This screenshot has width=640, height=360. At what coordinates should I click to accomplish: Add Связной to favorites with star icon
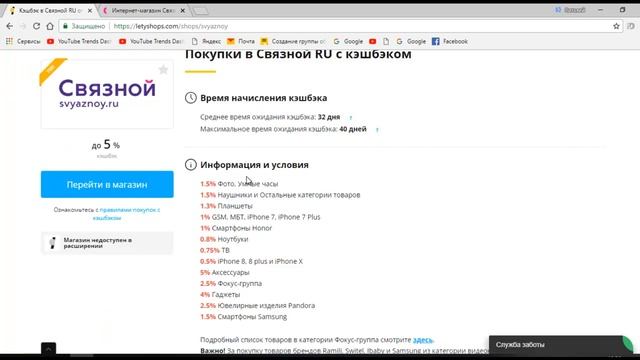point(163,70)
